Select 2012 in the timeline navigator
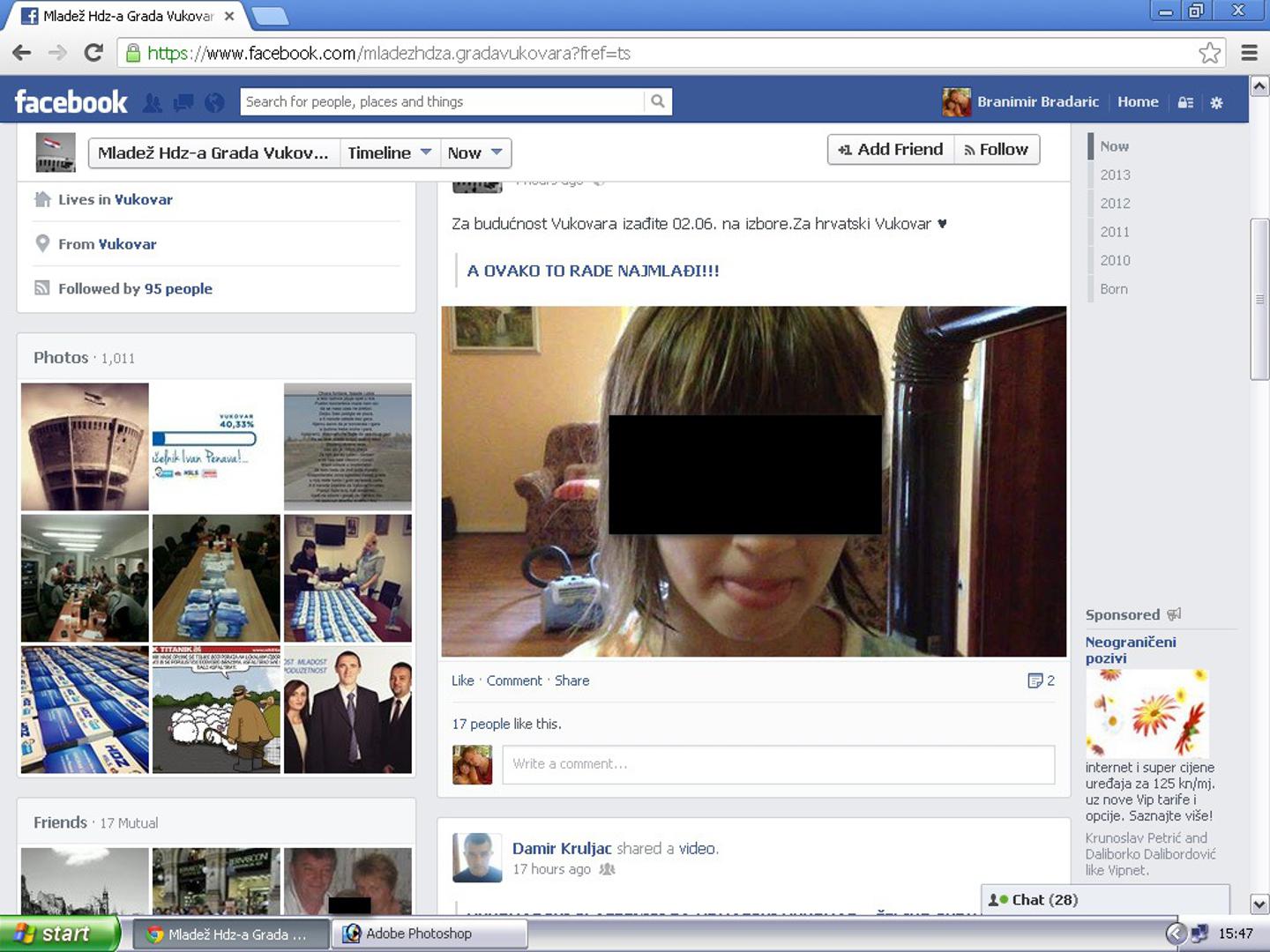Viewport: 1270px width, 952px height. 1115,204
